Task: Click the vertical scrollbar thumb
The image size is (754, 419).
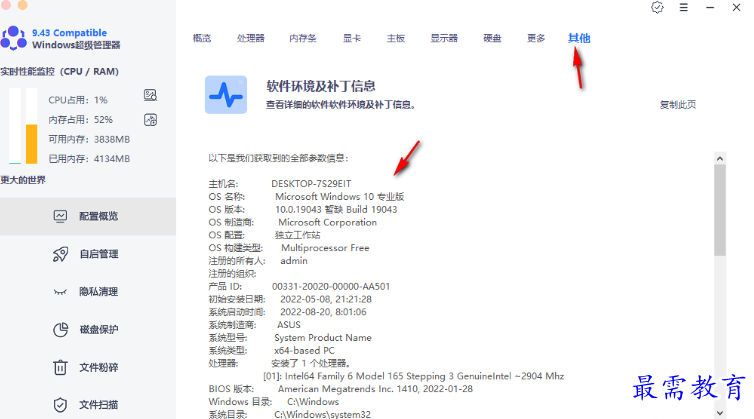Action: (x=719, y=210)
